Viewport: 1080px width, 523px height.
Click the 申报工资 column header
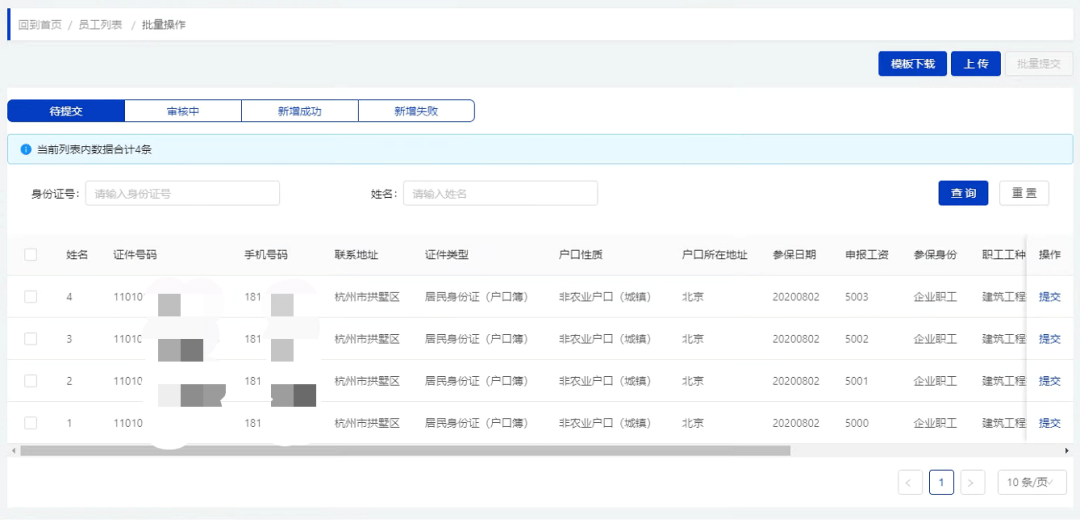(x=866, y=255)
